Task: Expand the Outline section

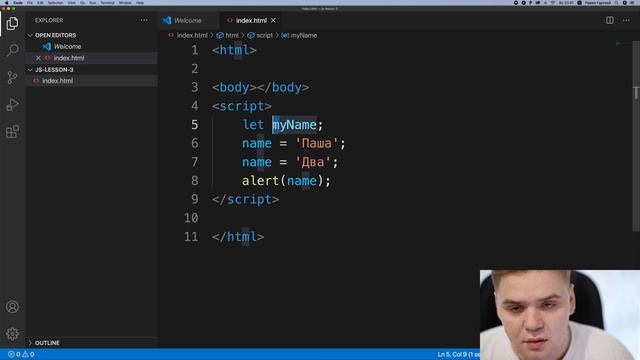Action: [x=30, y=343]
